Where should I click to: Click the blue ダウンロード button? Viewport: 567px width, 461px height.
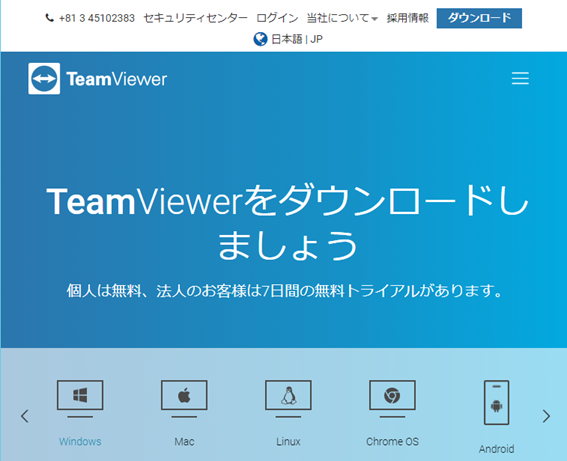pos(479,18)
